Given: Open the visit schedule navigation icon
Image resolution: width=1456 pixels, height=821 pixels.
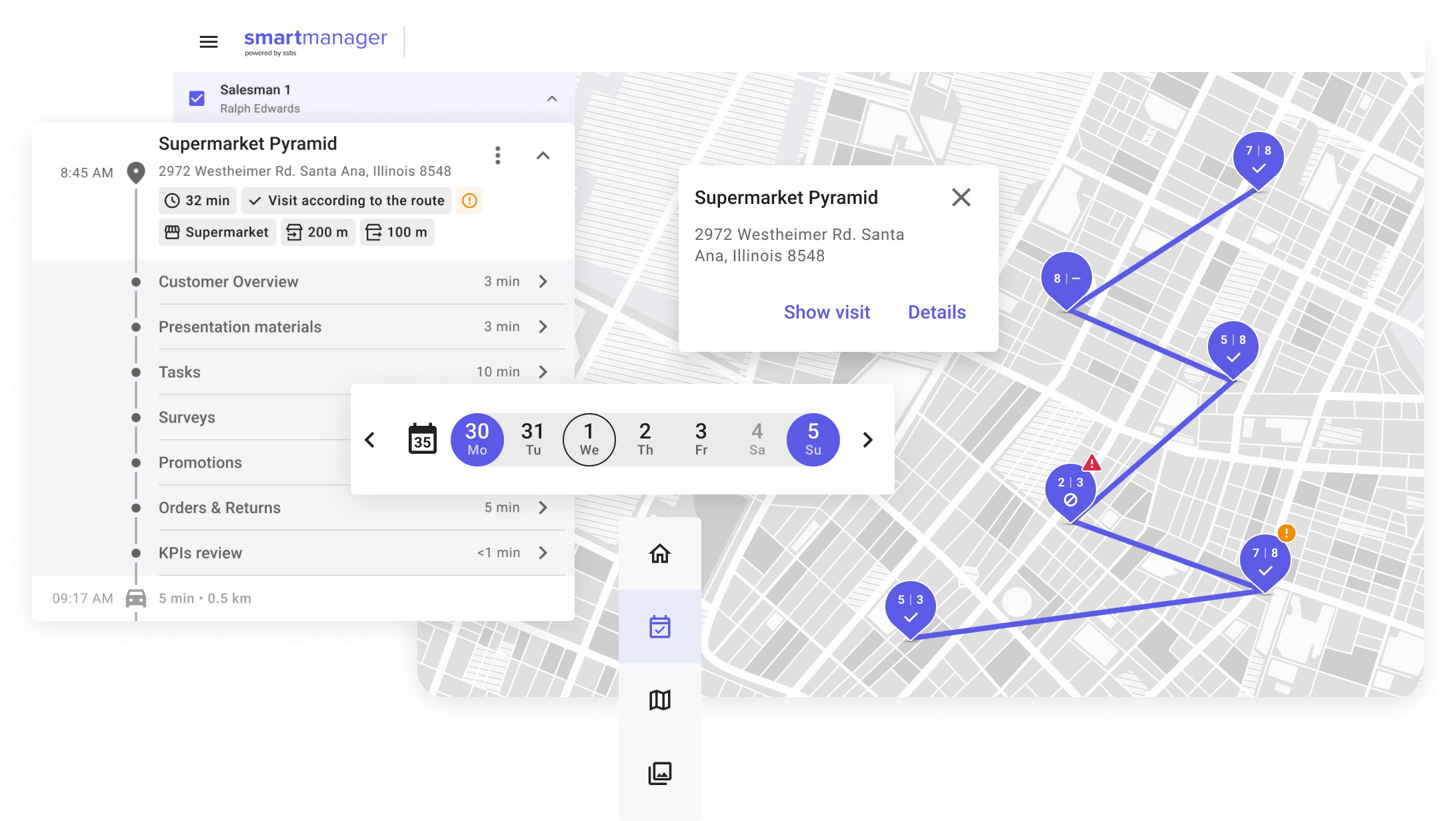Looking at the screenshot, I should [659, 626].
